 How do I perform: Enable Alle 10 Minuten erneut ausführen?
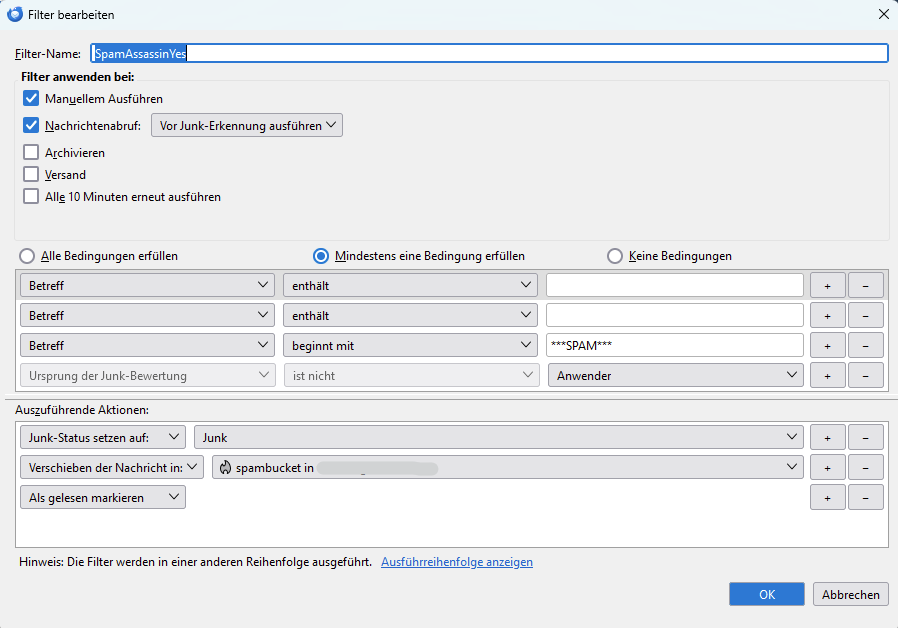pos(31,197)
